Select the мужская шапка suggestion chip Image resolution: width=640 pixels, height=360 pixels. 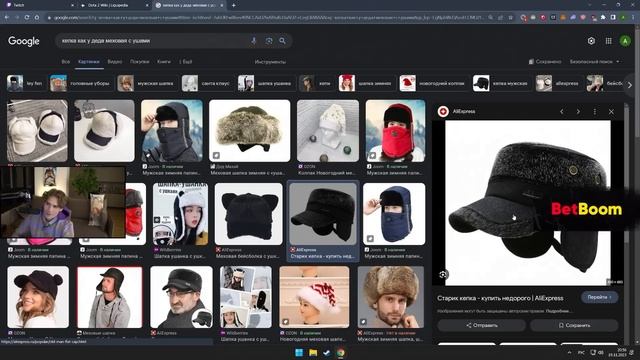point(146,83)
